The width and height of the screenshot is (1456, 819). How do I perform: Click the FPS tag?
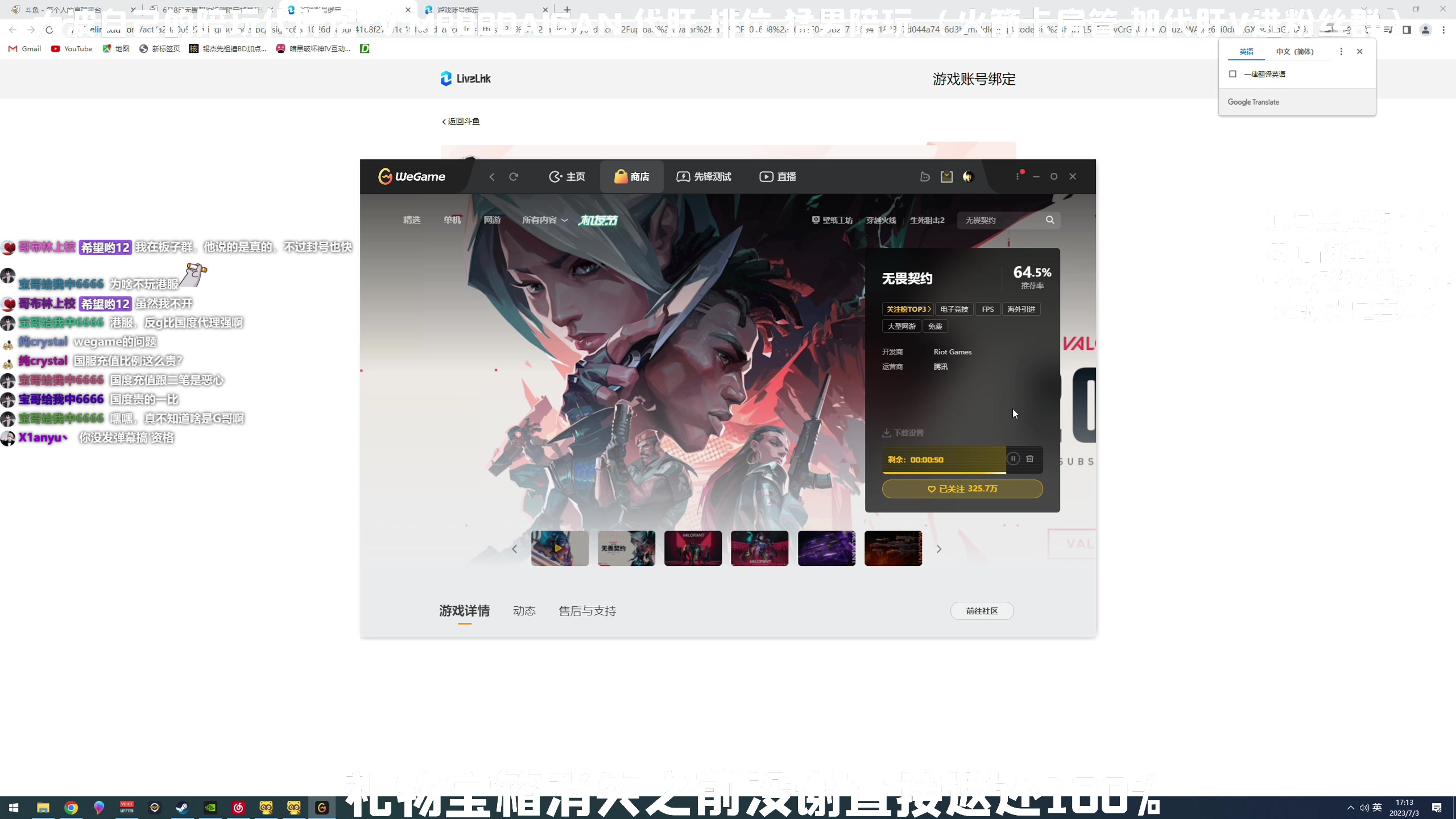point(988,309)
